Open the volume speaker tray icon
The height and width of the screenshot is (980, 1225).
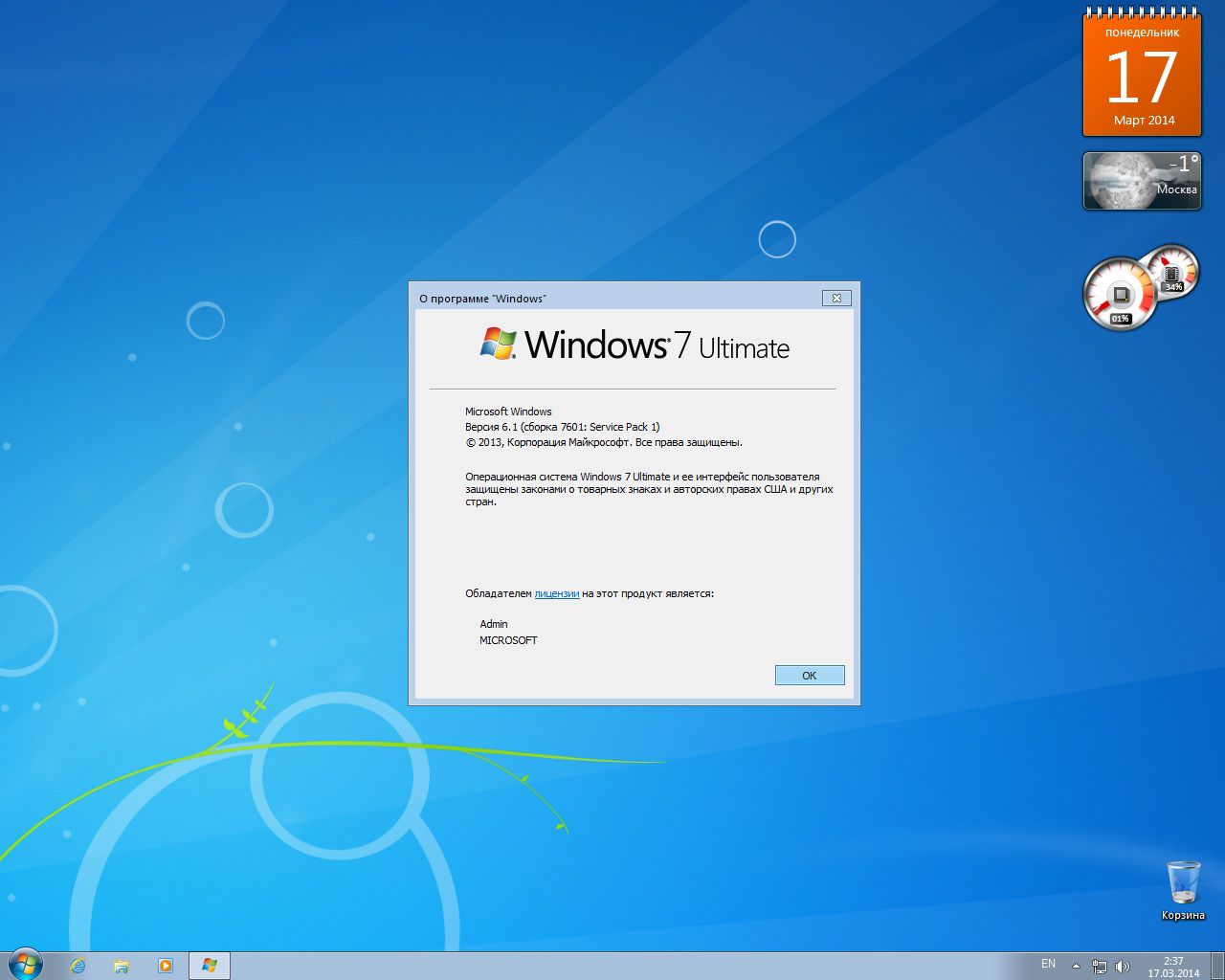coord(1122,967)
